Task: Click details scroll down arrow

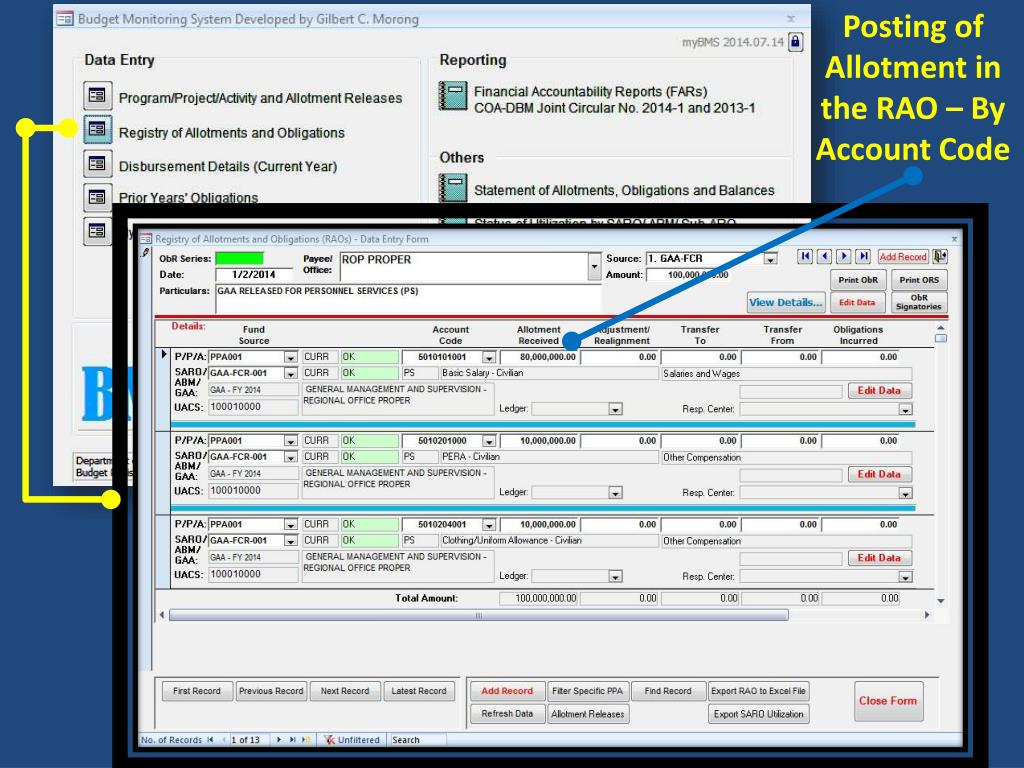Action: 940,601
